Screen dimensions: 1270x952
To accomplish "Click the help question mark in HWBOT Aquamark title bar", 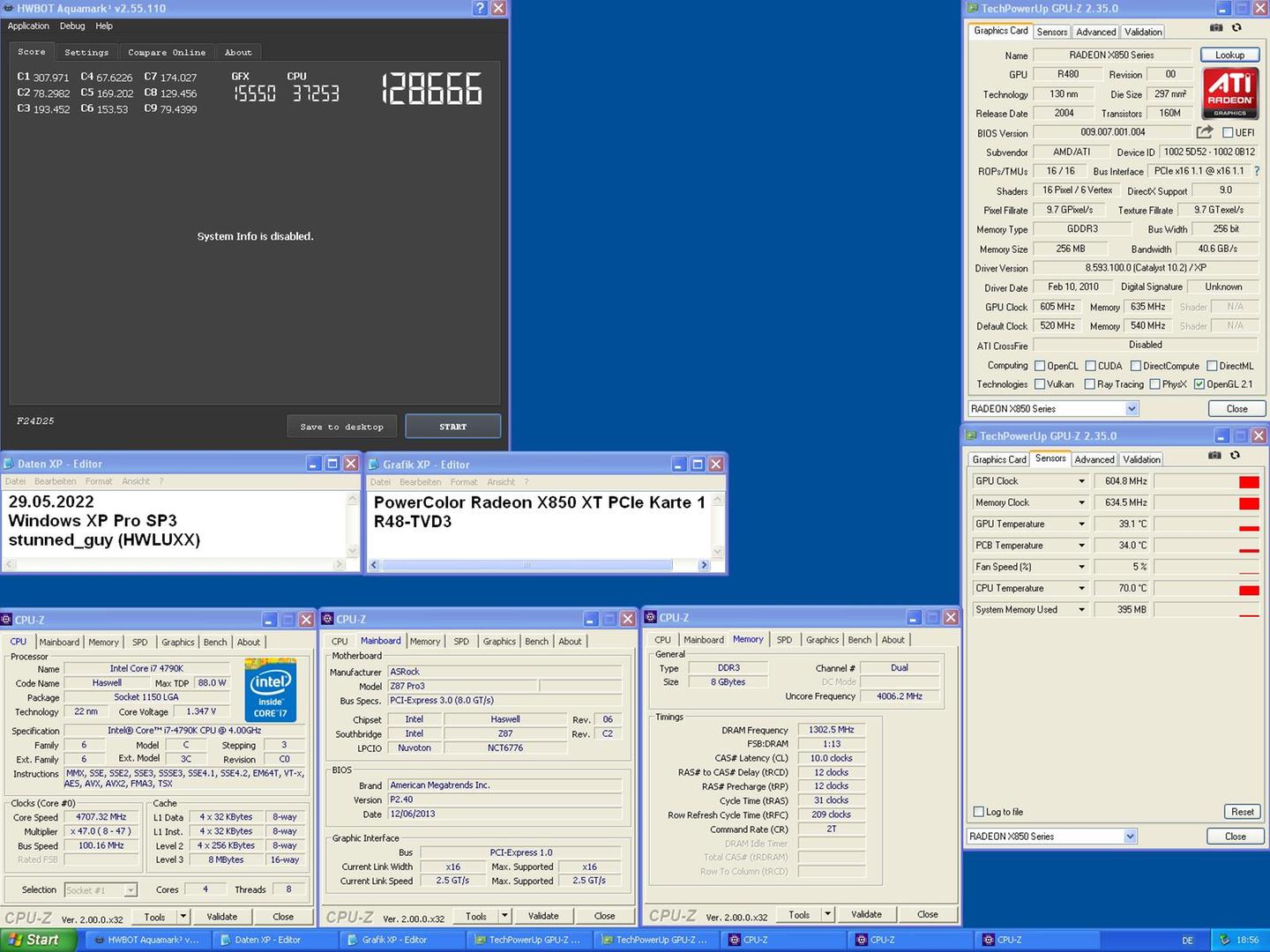I will 480,8.
